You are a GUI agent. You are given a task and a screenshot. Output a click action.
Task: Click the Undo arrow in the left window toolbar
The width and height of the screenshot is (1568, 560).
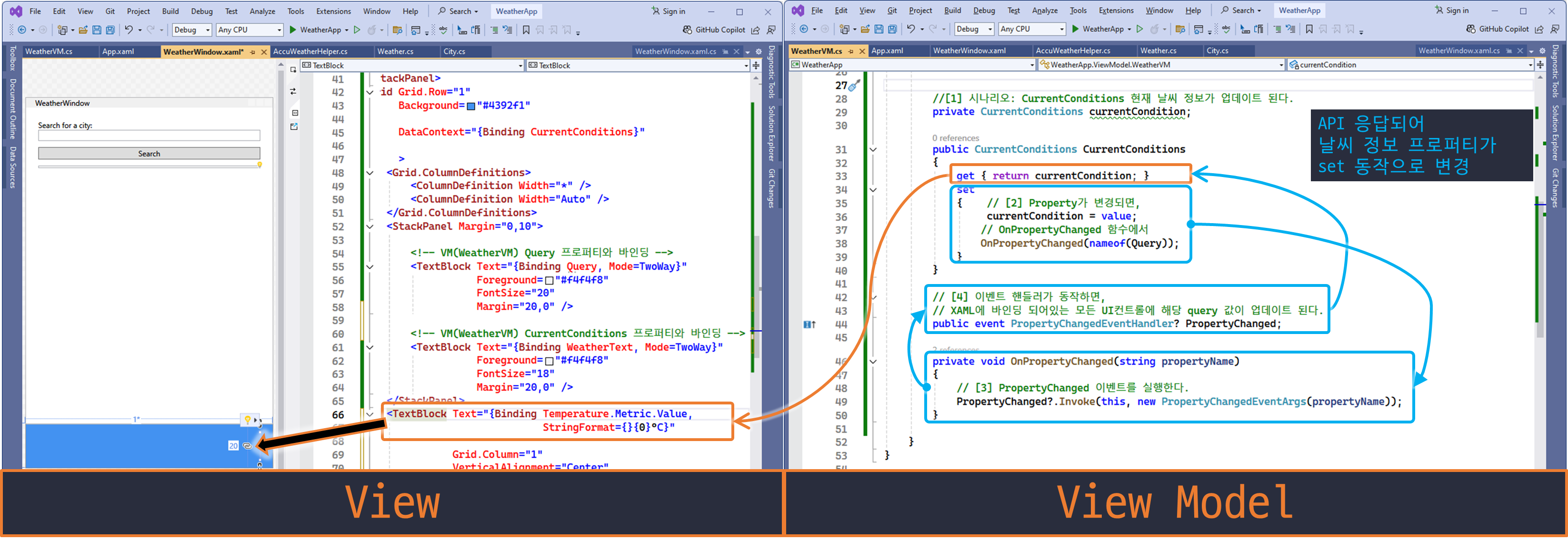click(129, 30)
